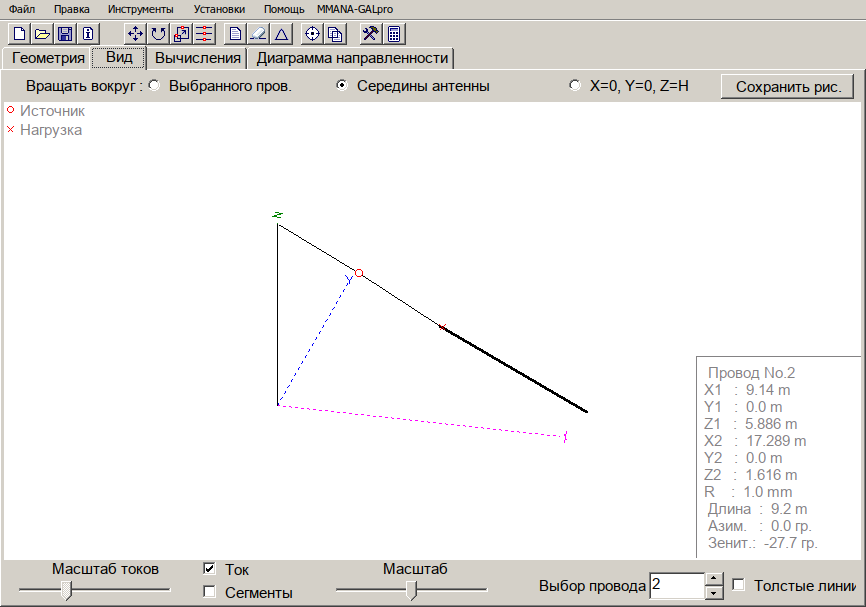
Task: Open an existing antenna file
Action: (x=42, y=33)
